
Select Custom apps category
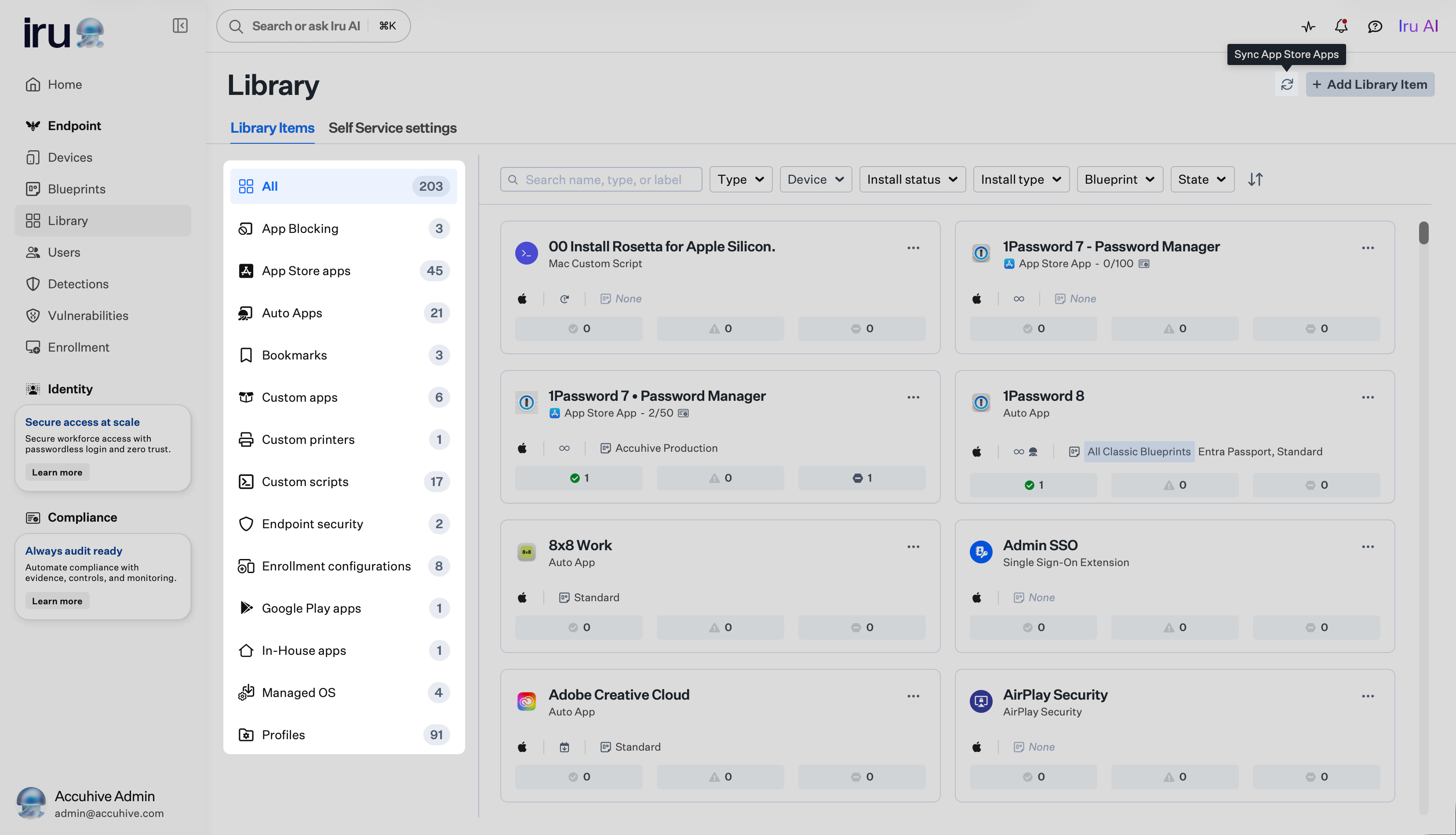tap(343, 397)
